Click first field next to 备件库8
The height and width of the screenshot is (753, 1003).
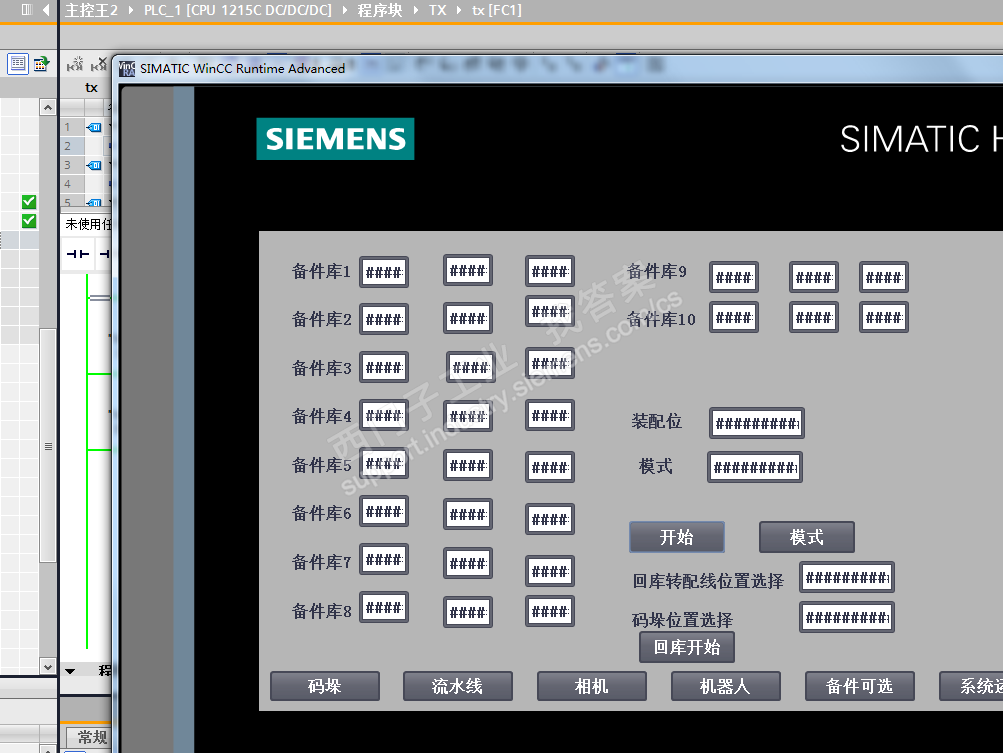384,607
